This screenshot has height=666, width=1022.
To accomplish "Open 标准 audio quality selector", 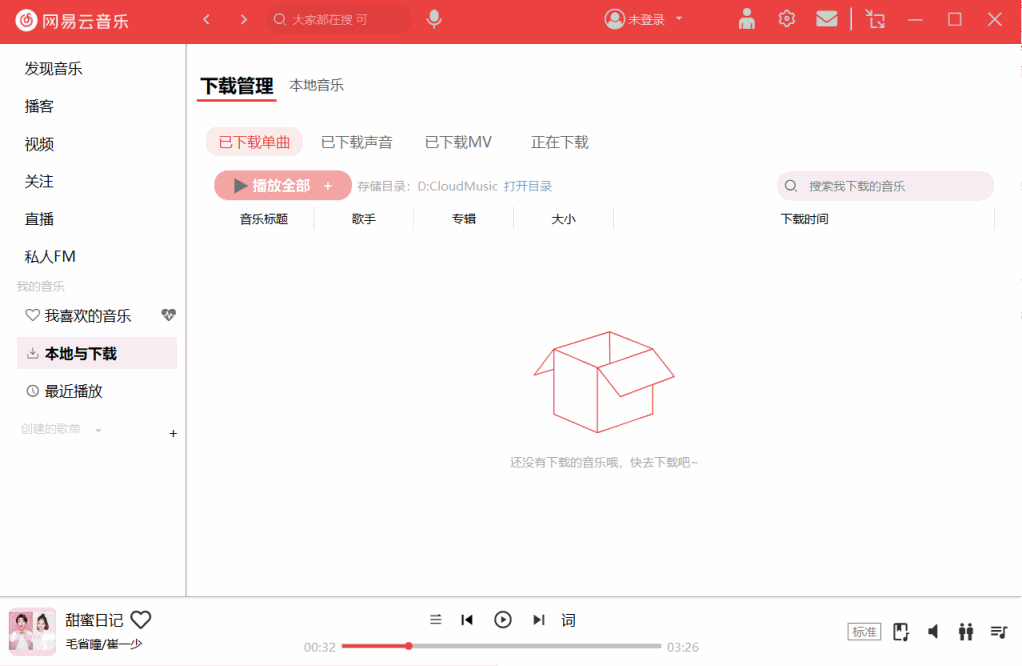I will point(864,632).
